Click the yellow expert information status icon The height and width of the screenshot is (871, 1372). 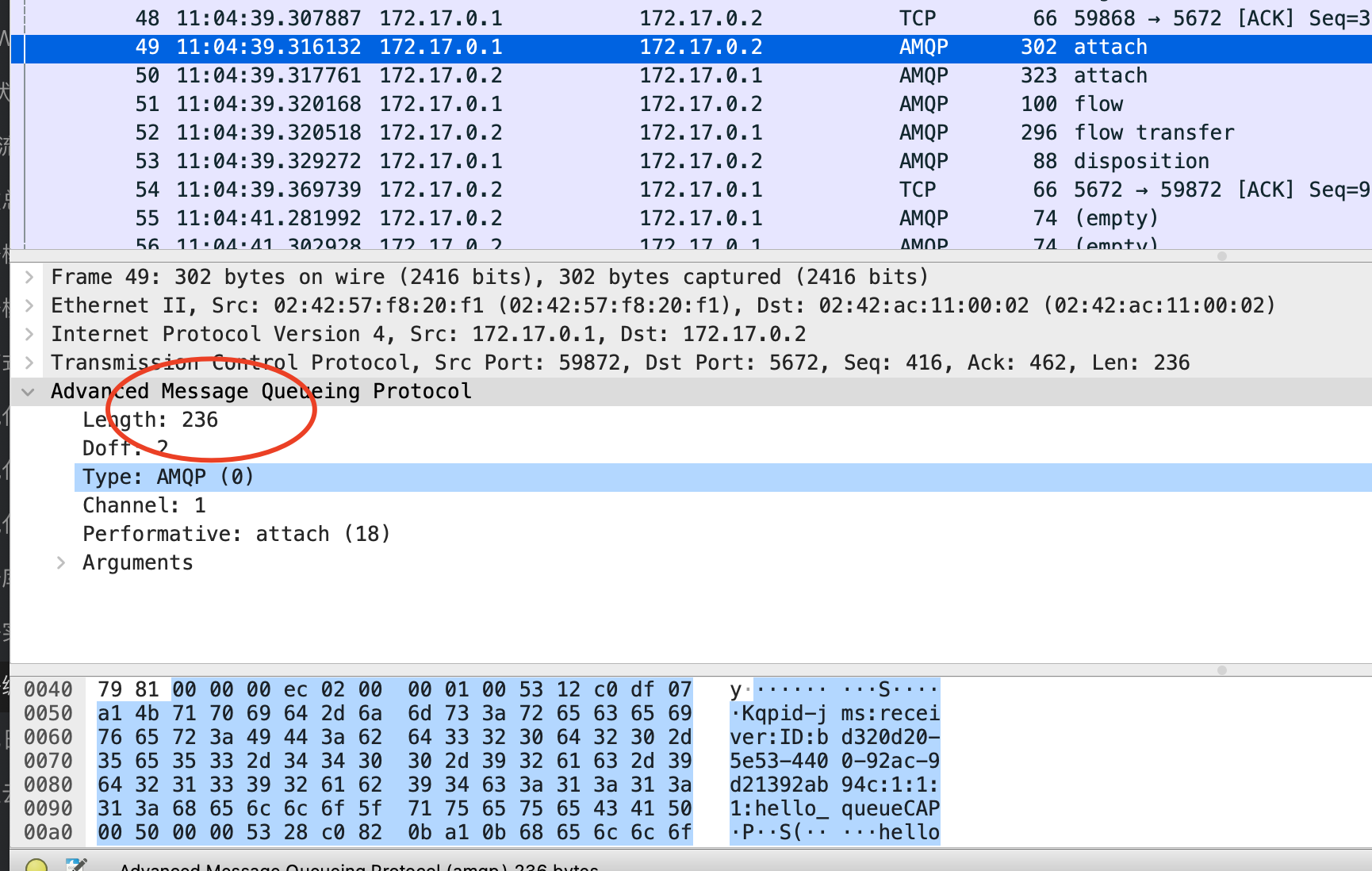pyautogui.click(x=36, y=865)
